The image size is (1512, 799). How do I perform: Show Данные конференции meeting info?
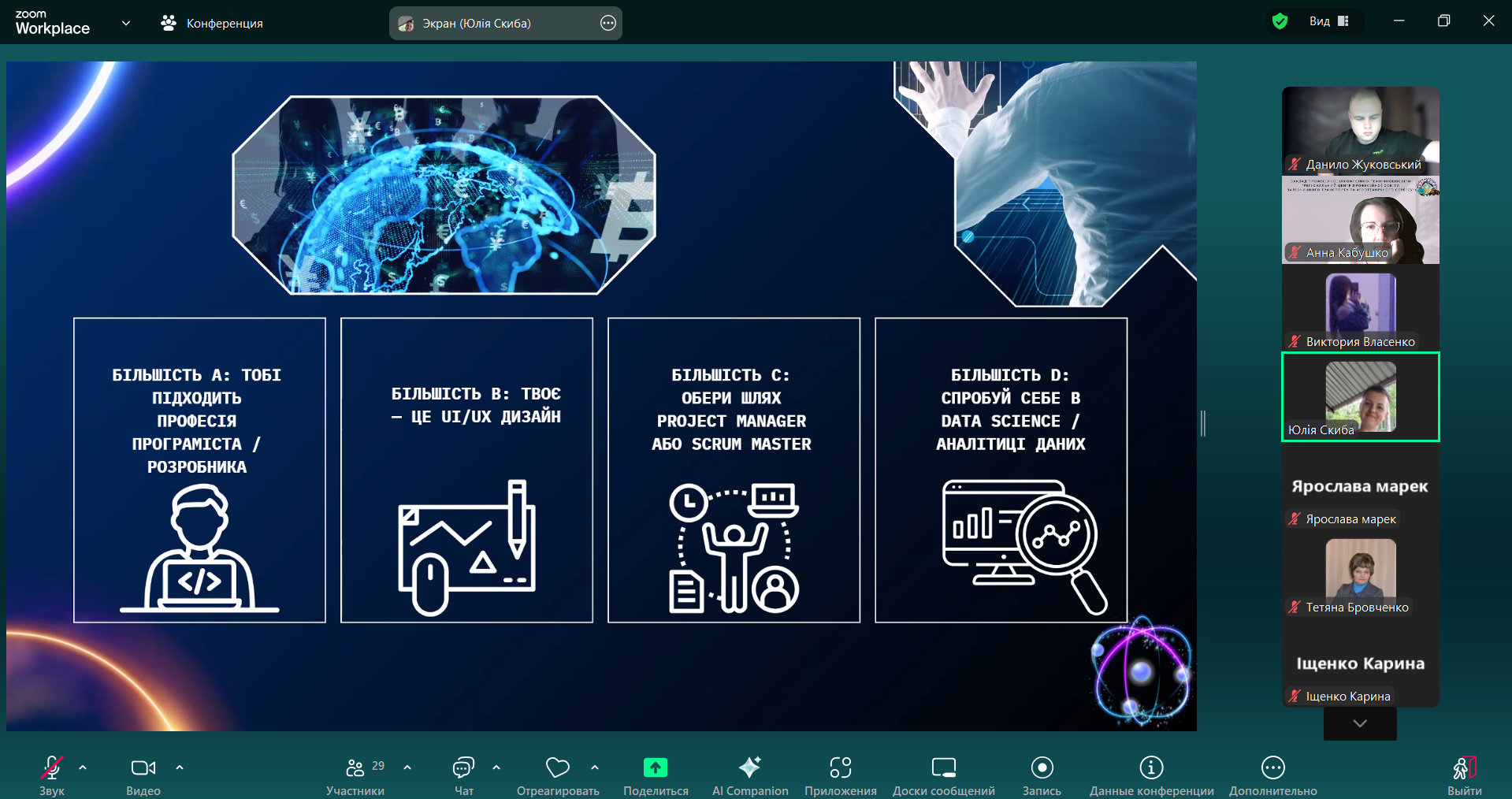pos(1151,775)
